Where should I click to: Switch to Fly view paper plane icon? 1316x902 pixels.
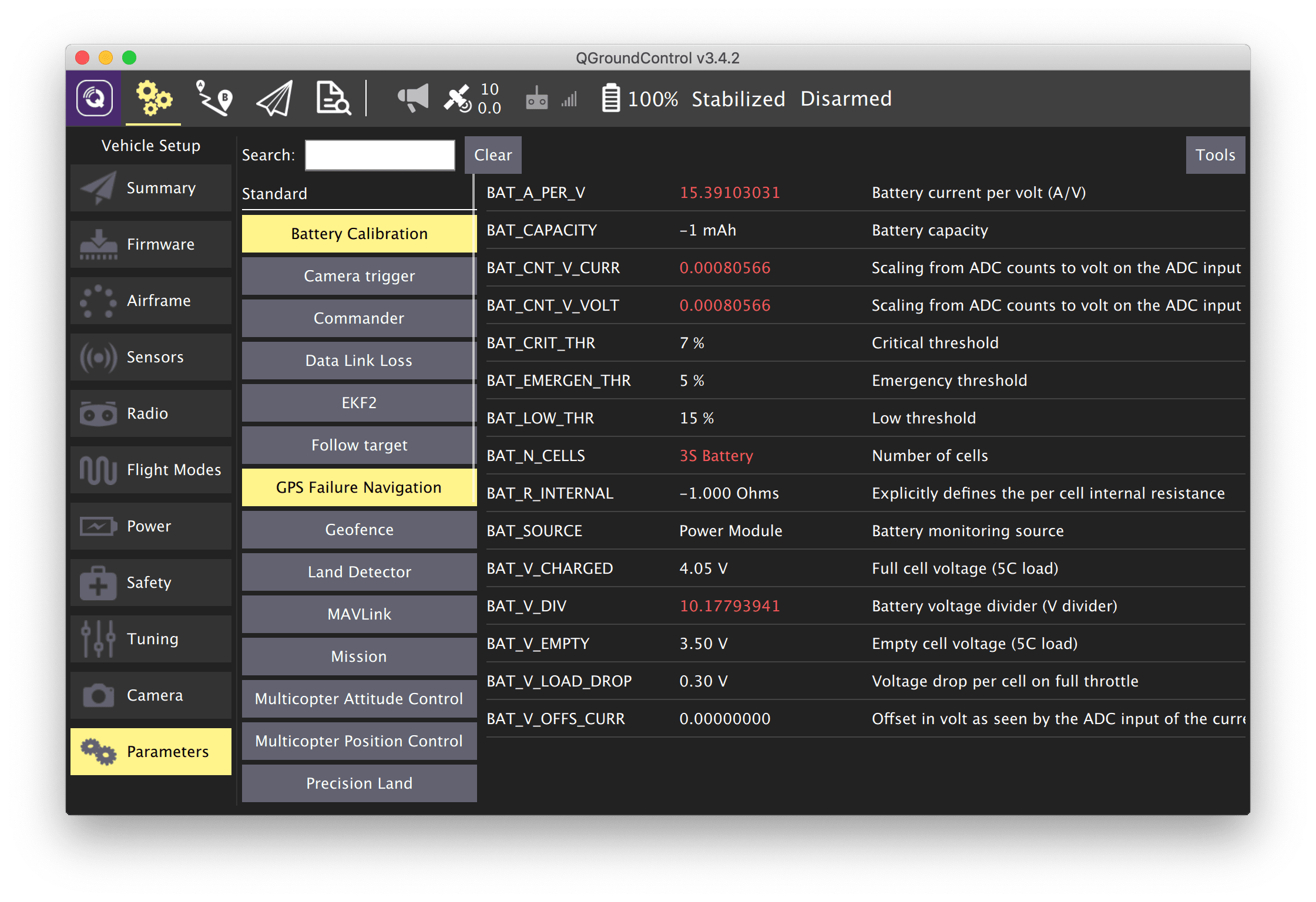(274, 98)
